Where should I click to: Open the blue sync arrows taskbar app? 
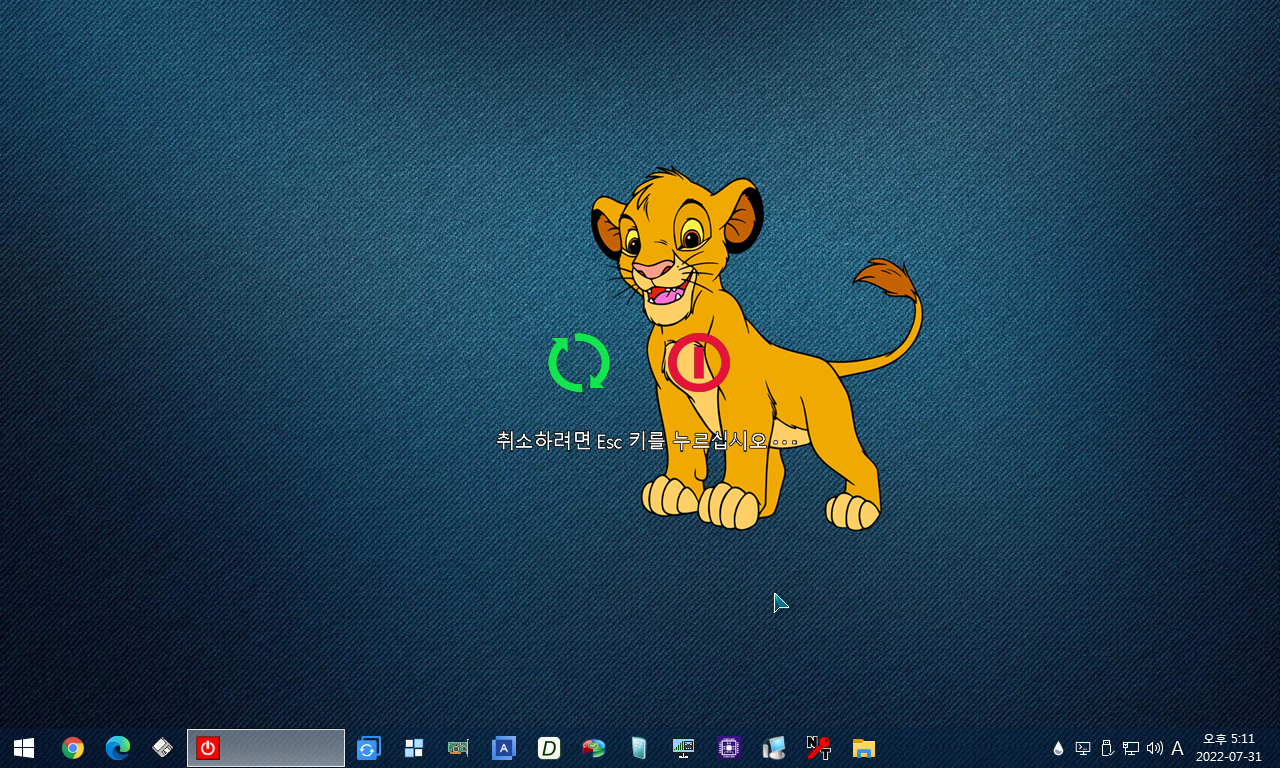click(368, 748)
